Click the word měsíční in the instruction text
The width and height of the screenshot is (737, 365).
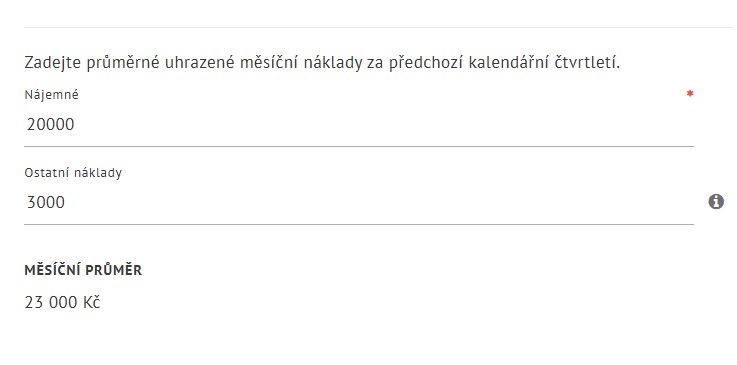(269, 62)
